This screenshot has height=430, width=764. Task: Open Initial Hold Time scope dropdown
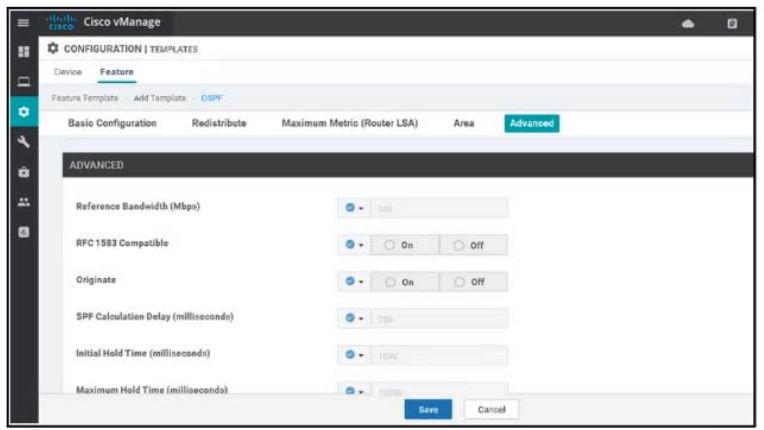(x=354, y=355)
